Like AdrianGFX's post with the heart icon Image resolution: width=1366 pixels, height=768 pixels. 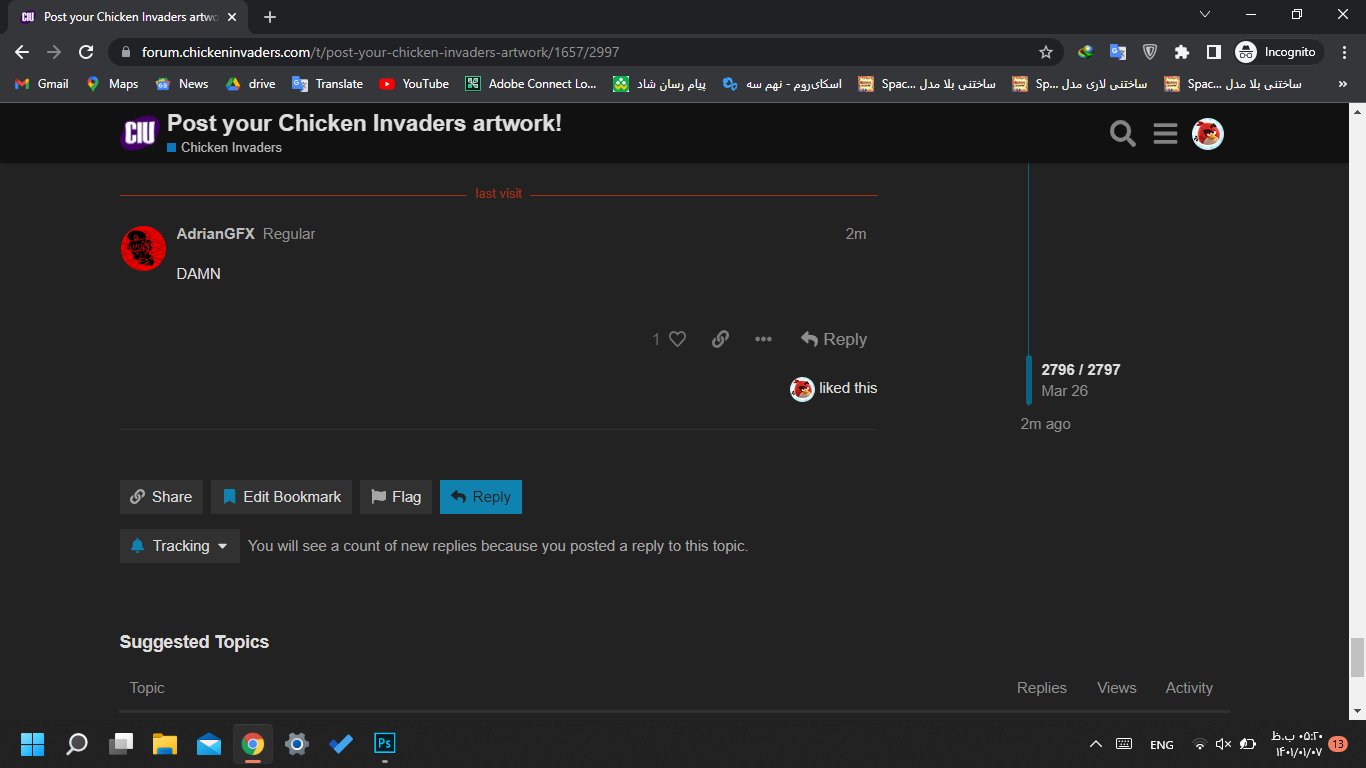click(x=677, y=339)
